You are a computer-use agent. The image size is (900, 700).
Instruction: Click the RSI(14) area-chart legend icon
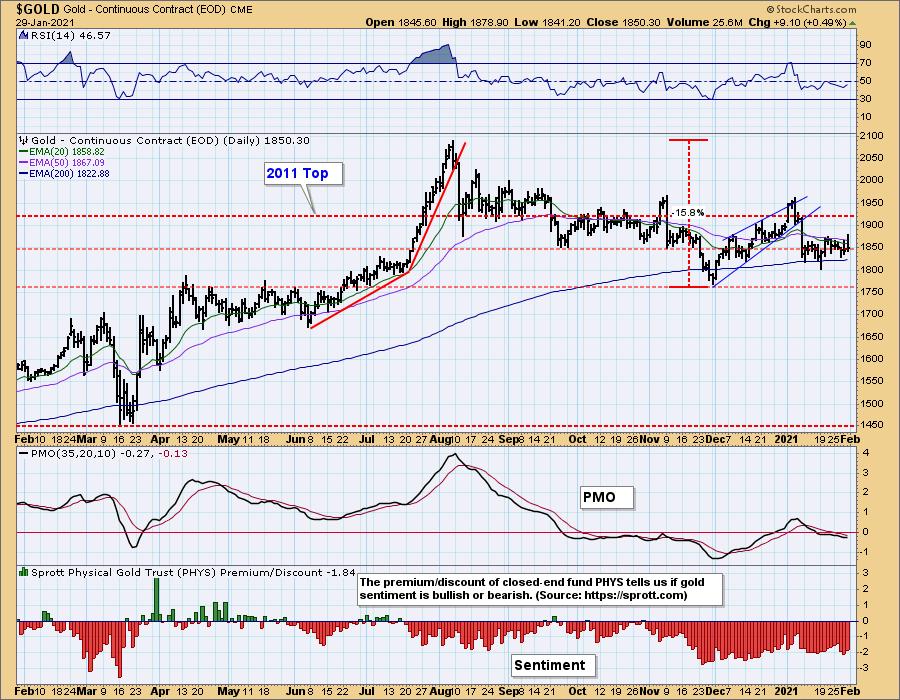23,36
